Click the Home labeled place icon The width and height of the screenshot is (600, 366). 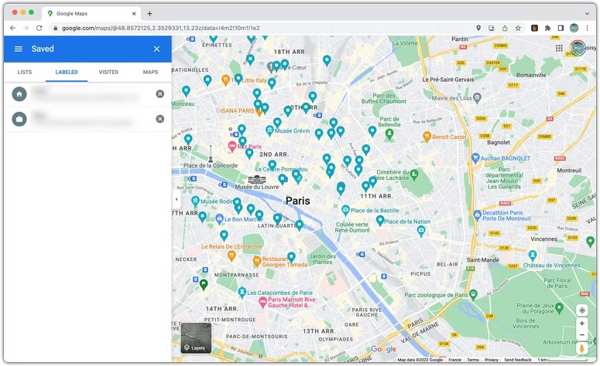[x=19, y=94]
